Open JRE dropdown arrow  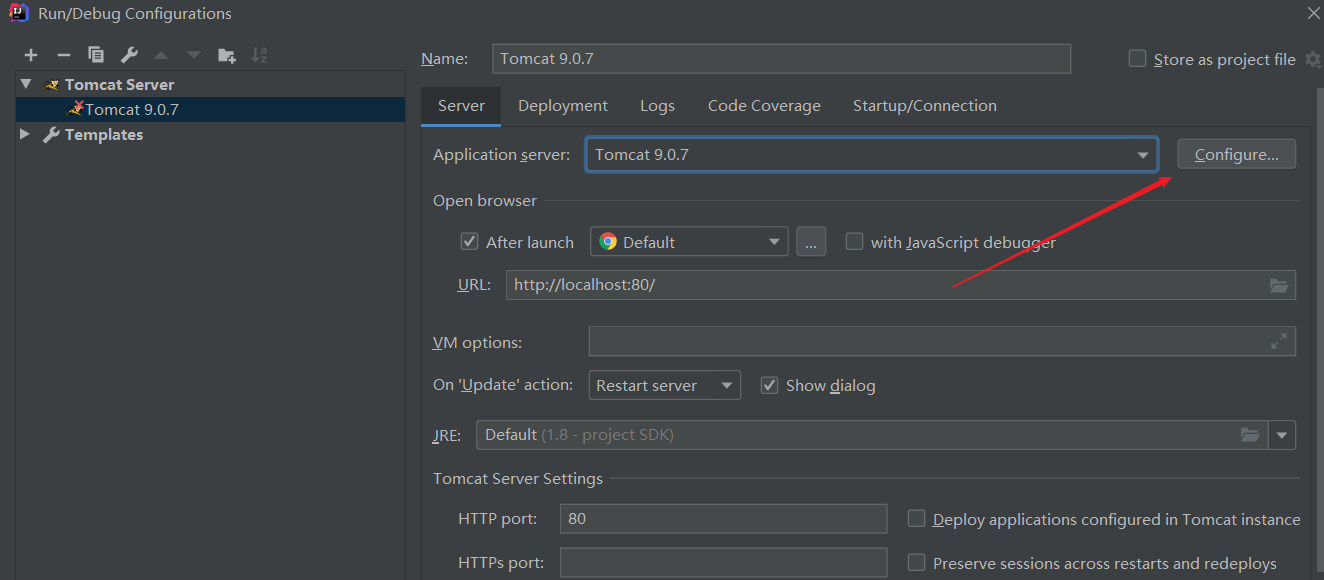[1283, 435]
